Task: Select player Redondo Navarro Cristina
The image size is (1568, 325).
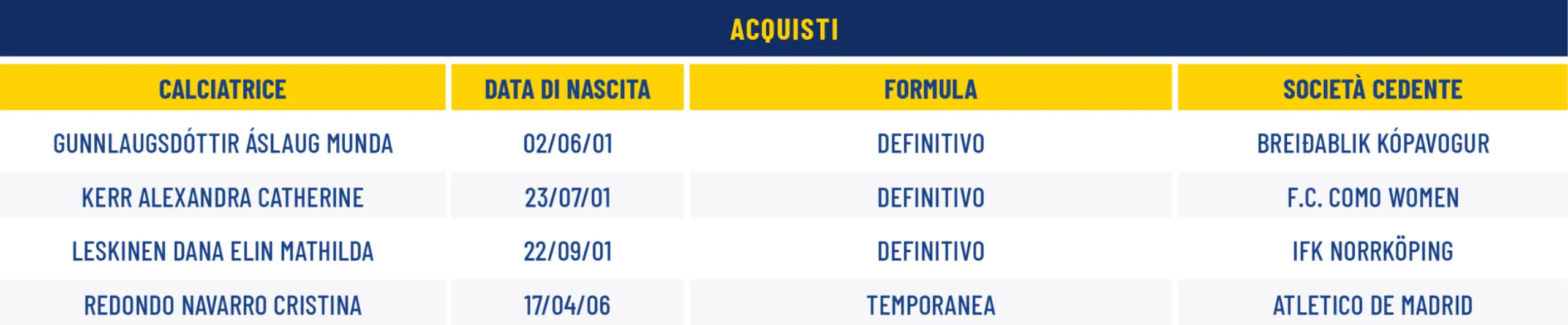Action: tap(222, 305)
